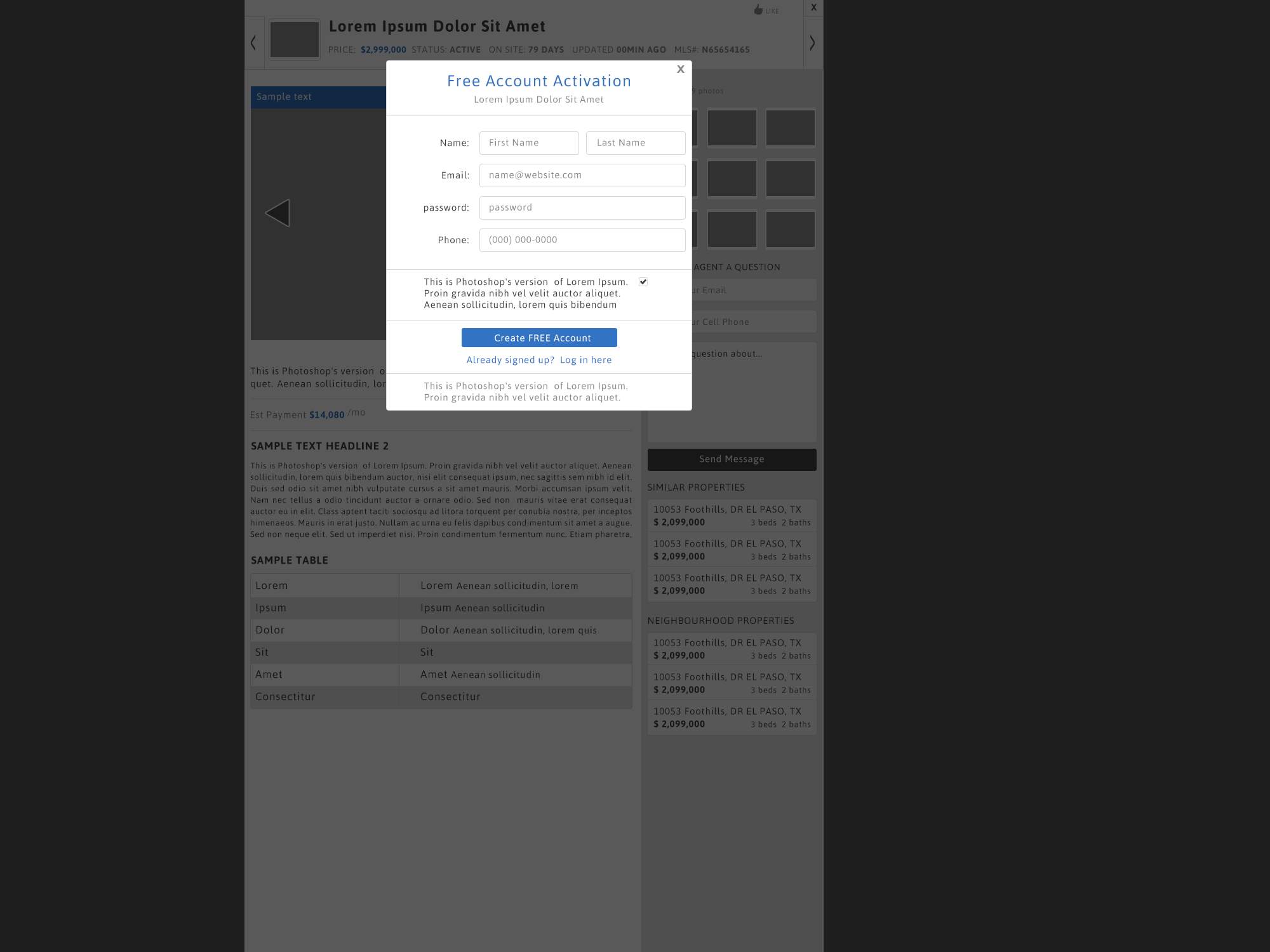1270x952 pixels.
Task: Open the last bottom-row photo thumbnail
Action: pos(790,229)
